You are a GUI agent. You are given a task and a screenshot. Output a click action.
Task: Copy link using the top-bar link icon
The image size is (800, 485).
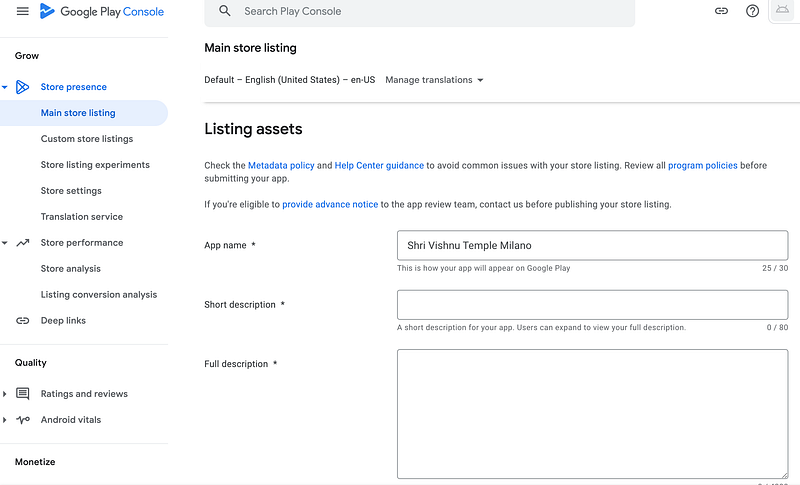click(x=721, y=11)
